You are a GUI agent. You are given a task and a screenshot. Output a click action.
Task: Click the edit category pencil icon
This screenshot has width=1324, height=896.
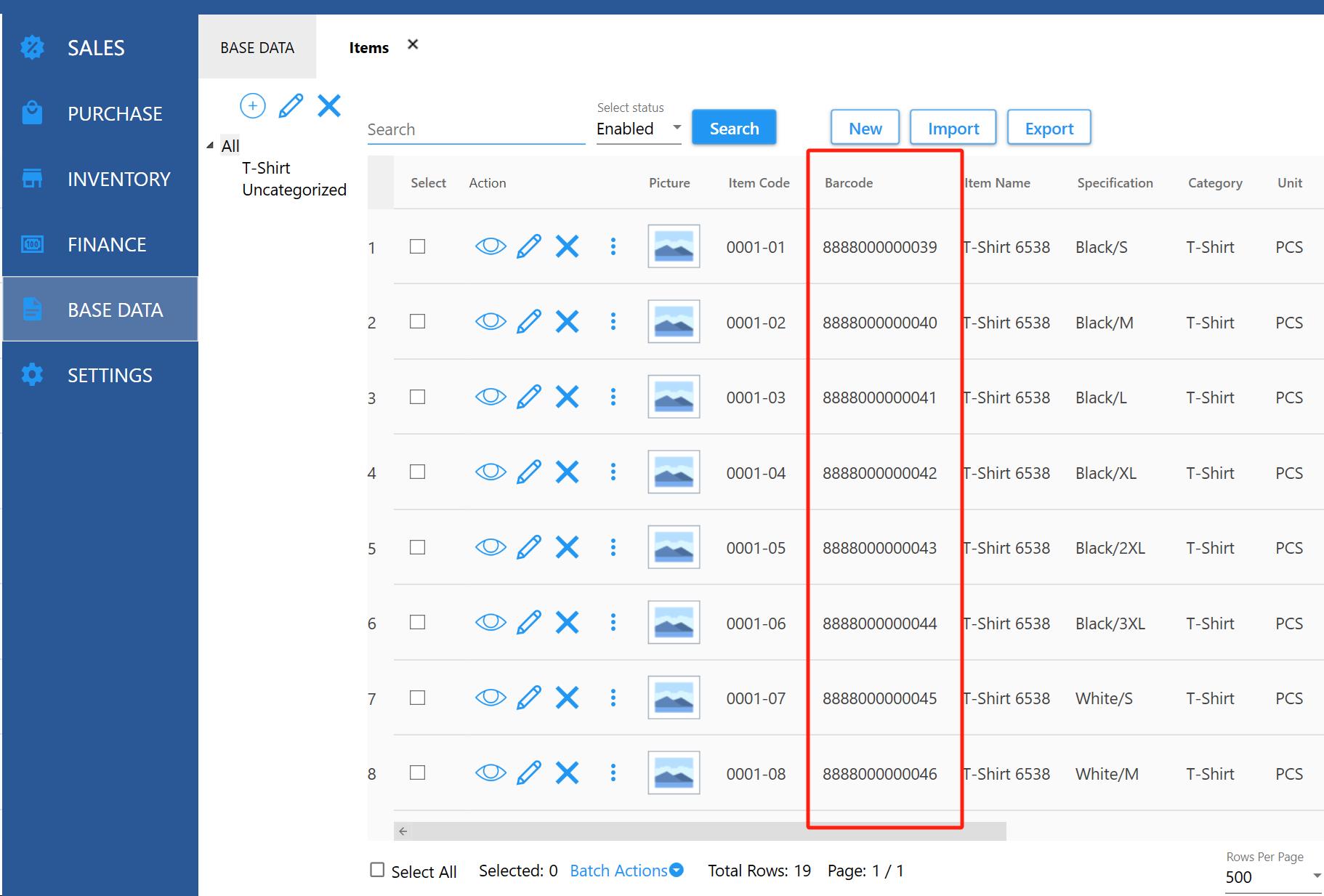291,106
